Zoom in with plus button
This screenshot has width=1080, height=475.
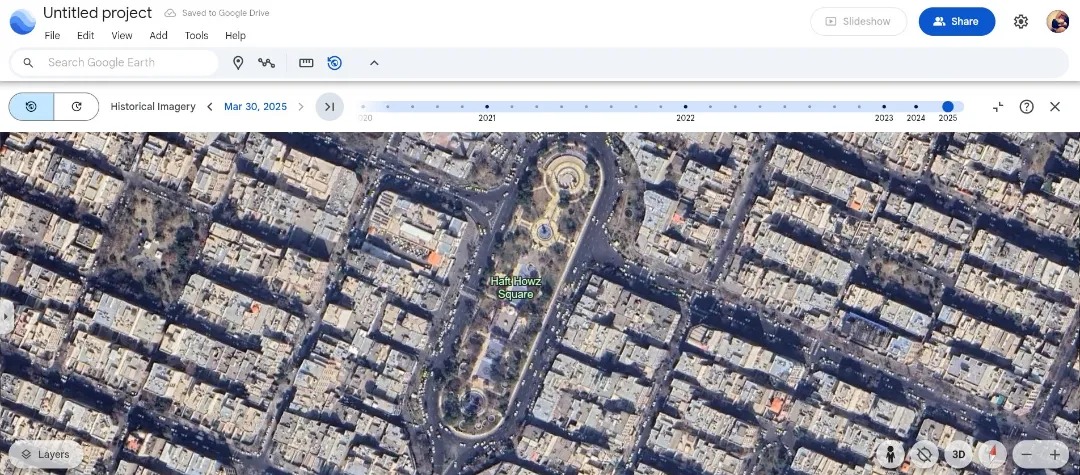(x=1055, y=454)
